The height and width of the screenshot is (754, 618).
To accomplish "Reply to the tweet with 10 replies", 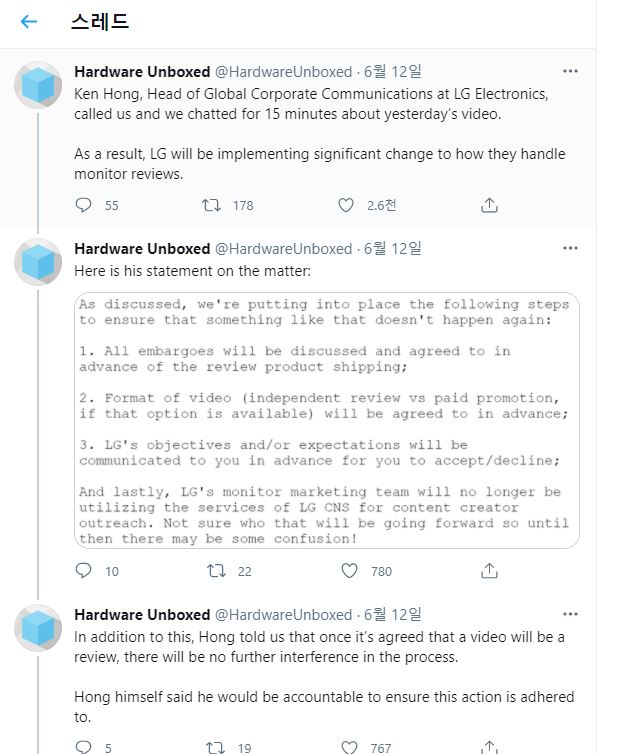I will pyautogui.click(x=84, y=571).
